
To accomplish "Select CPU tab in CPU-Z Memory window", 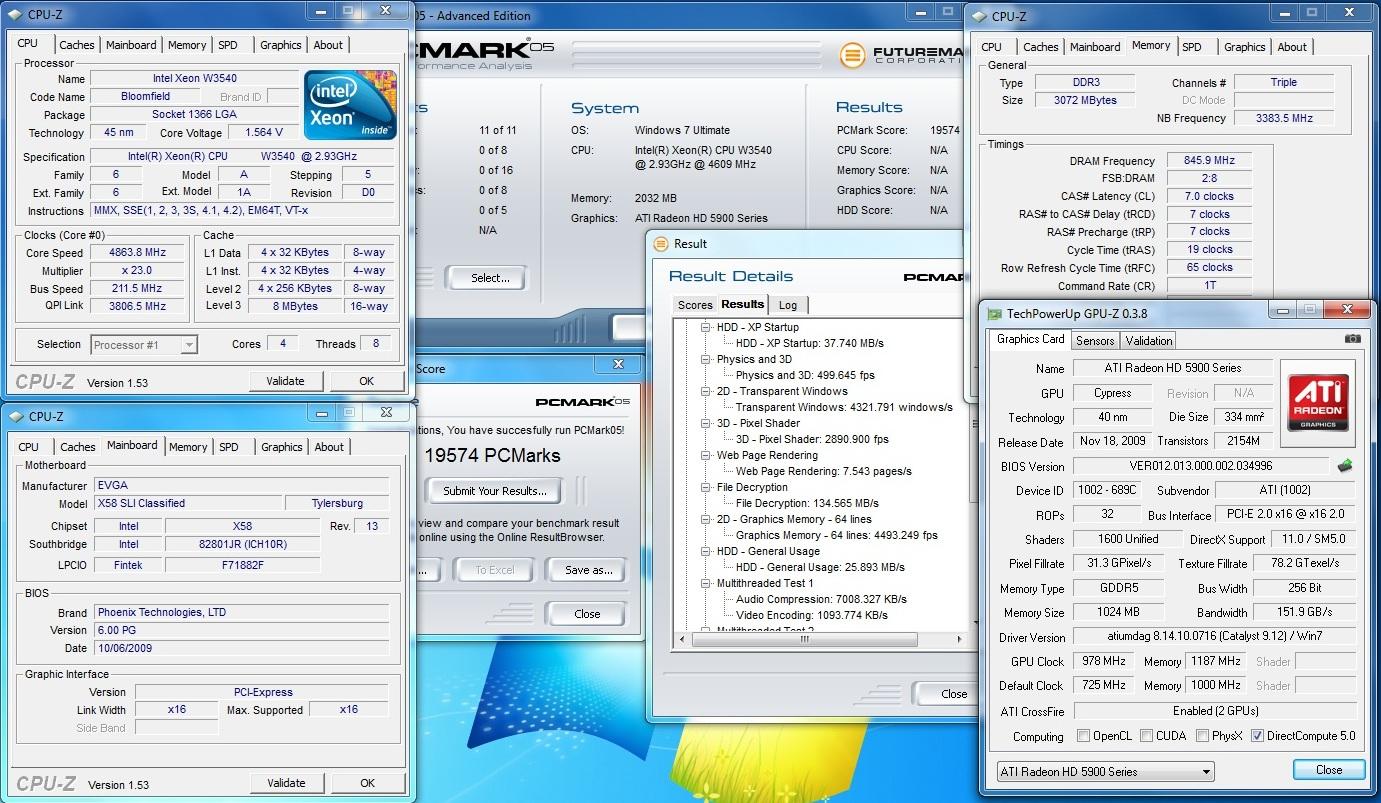I will pyautogui.click(x=992, y=47).
